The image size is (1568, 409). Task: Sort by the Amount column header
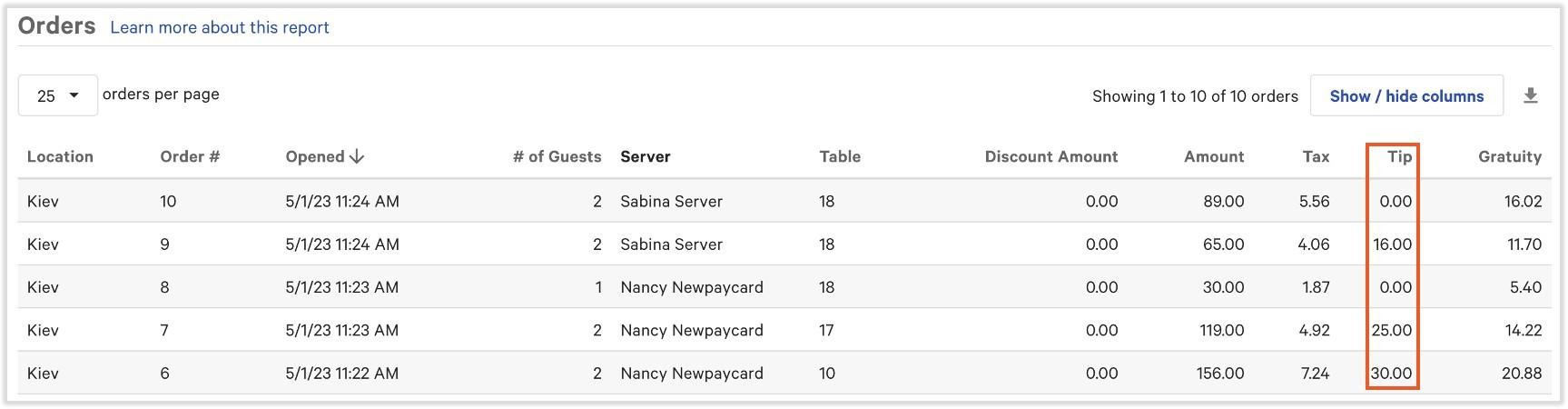[1213, 156]
